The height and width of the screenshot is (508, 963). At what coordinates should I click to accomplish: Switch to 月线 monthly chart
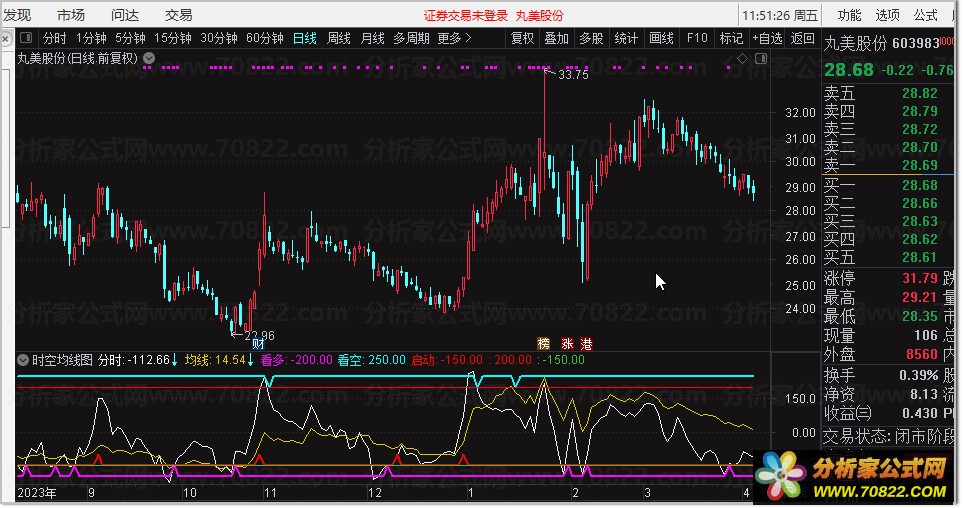point(372,38)
